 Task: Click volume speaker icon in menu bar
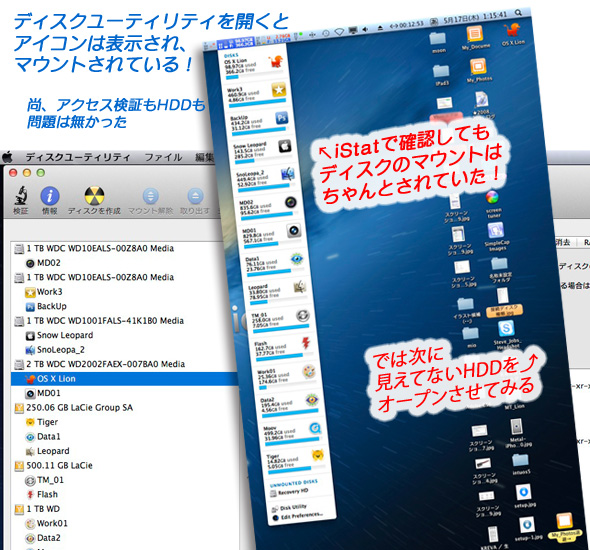click(365, 29)
